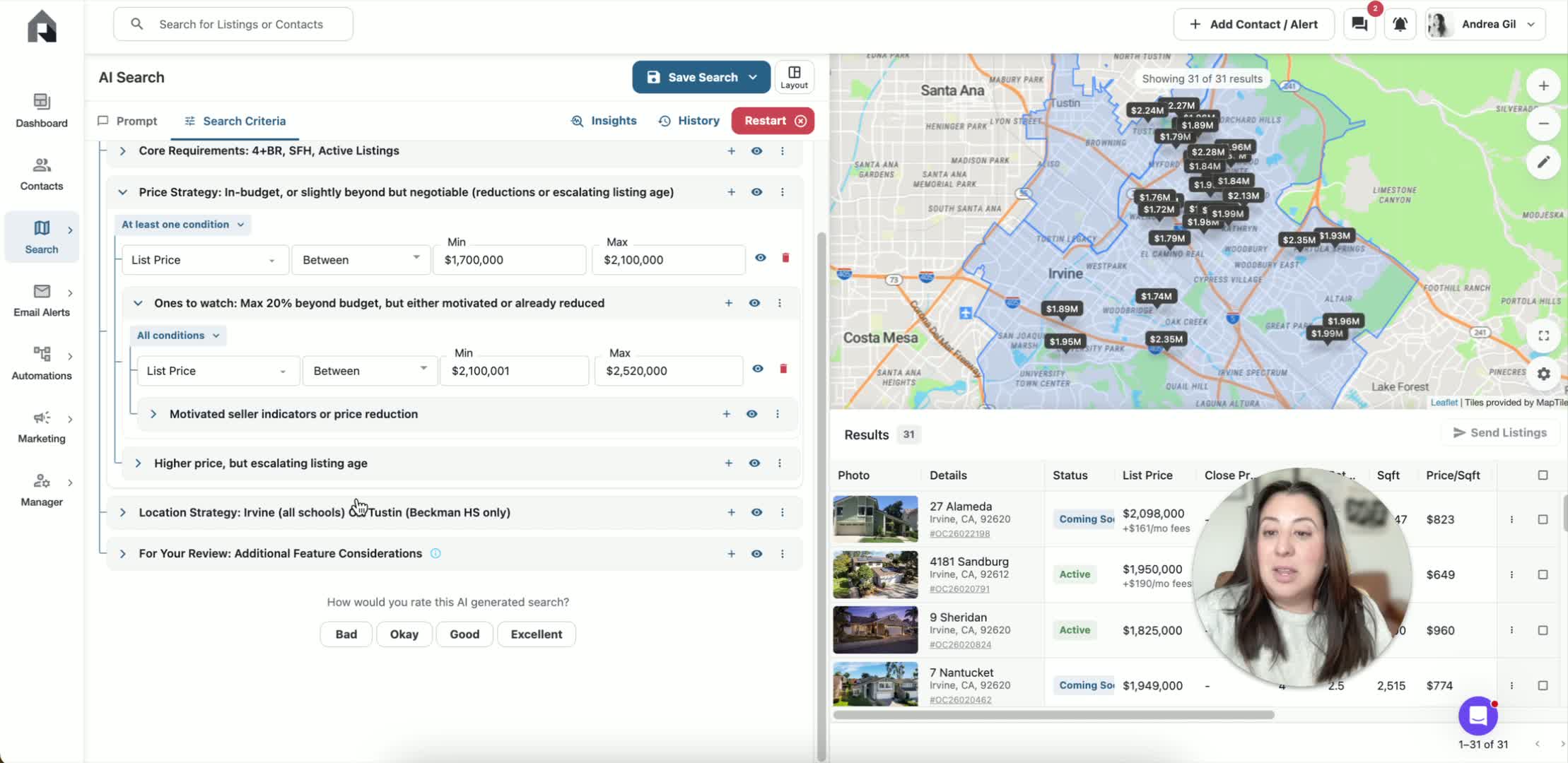This screenshot has width=1568, height=763.
Task: Open row menu for 27 Alameda
Action: tap(1511, 519)
